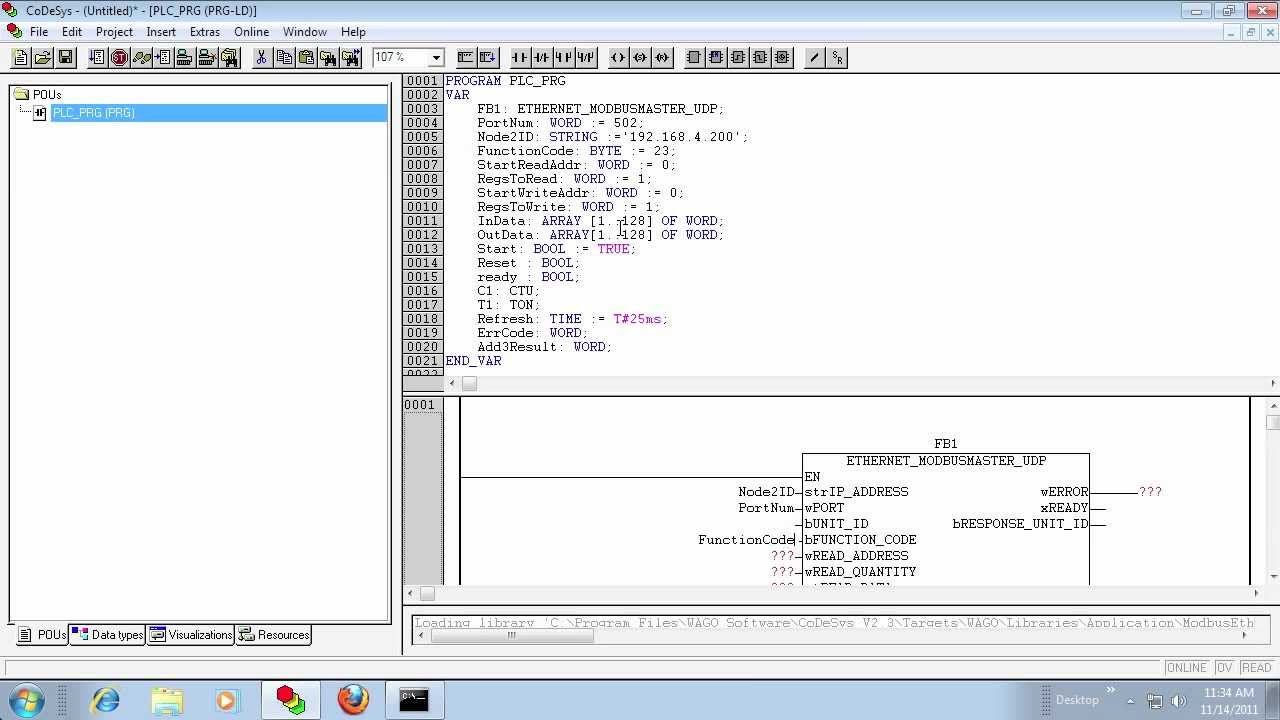Screen dimensions: 1280x720
Task: Click declaration line 0003 FB1
Action: click(600, 109)
